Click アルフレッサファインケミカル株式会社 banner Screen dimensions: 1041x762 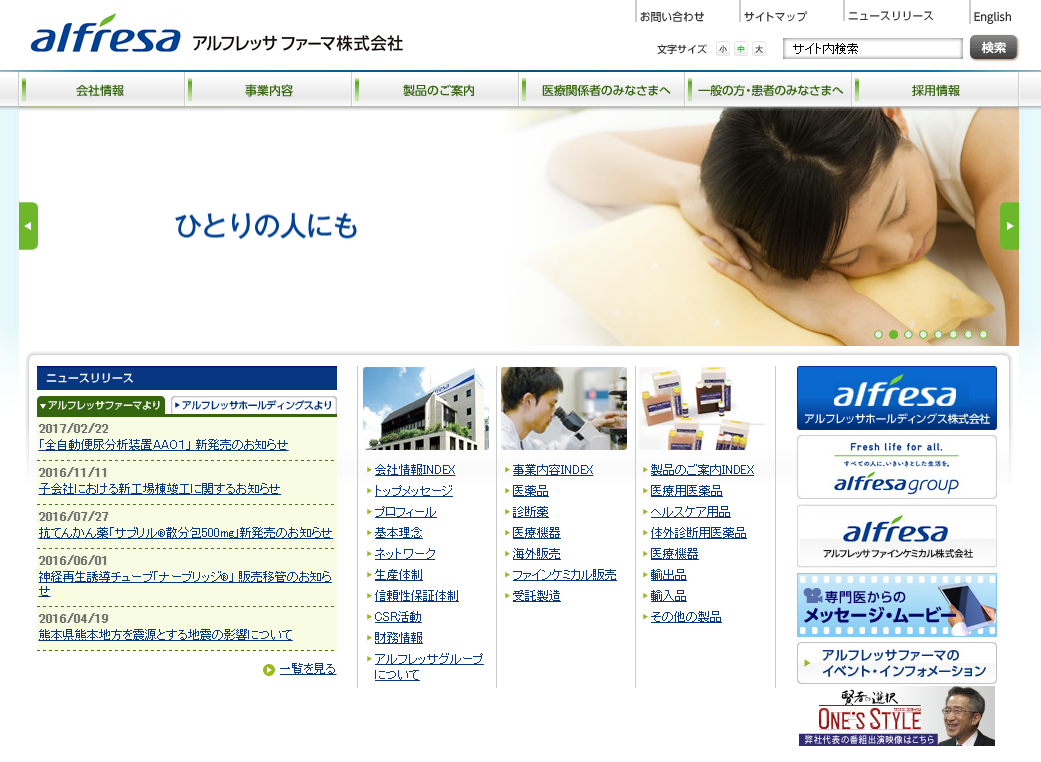[x=897, y=536]
